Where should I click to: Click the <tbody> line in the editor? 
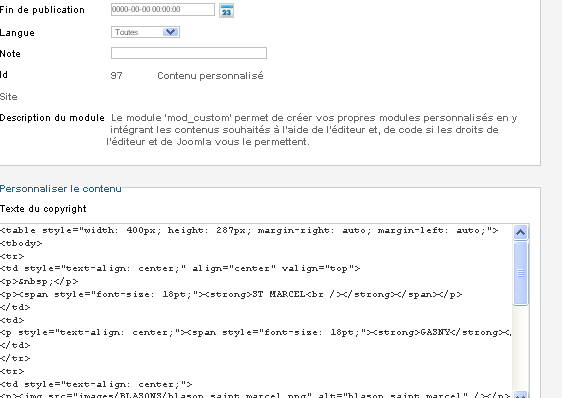(21, 243)
